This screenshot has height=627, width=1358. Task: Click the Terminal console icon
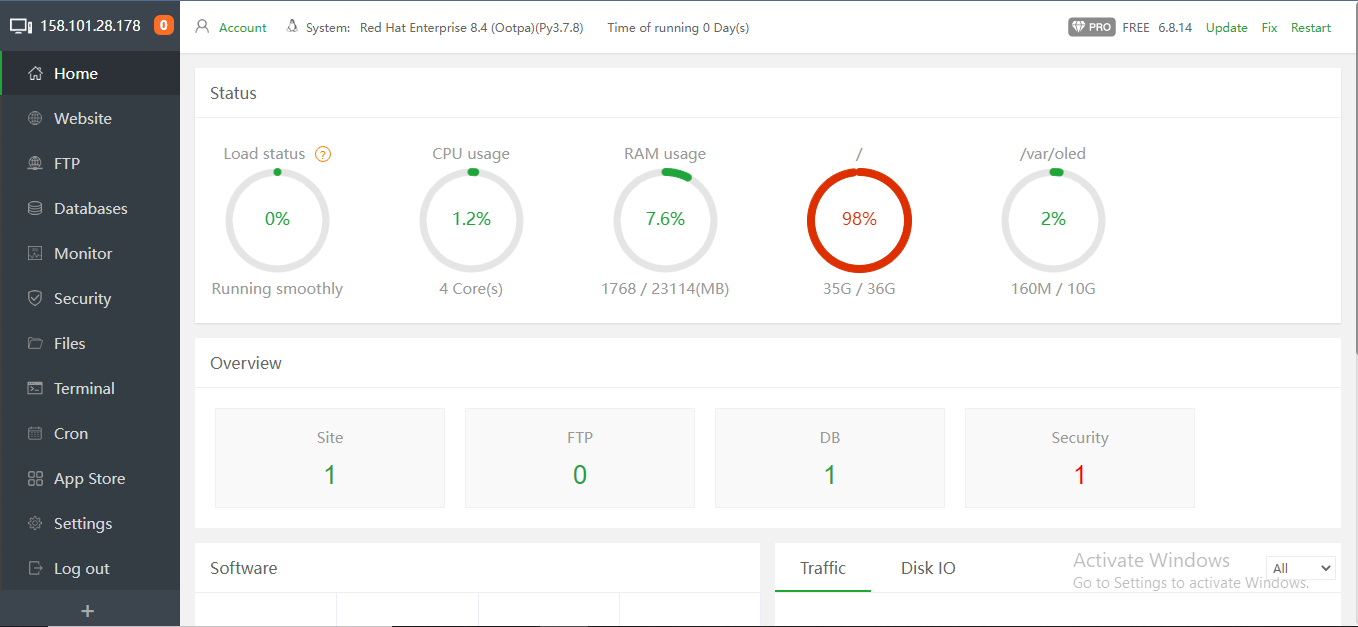point(35,389)
